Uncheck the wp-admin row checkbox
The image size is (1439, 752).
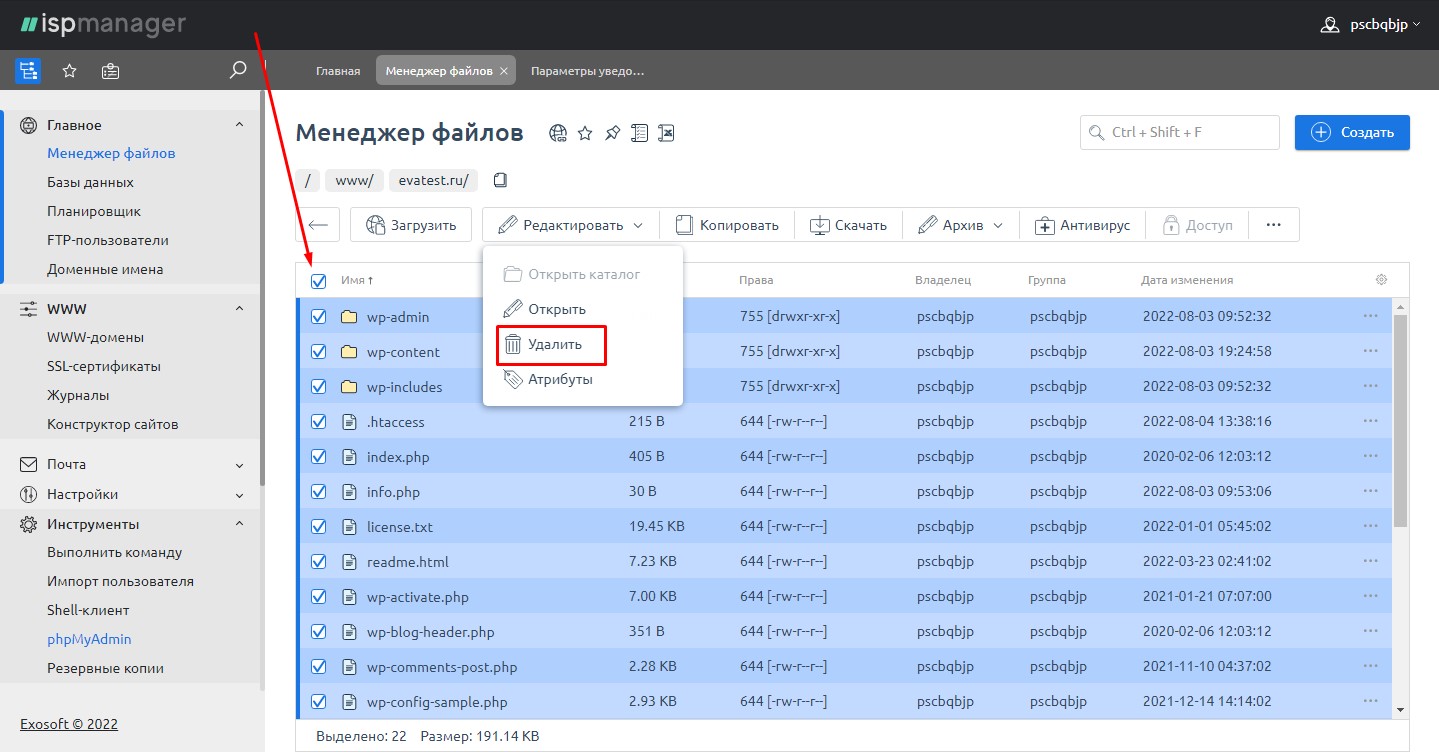click(x=318, y=317)
